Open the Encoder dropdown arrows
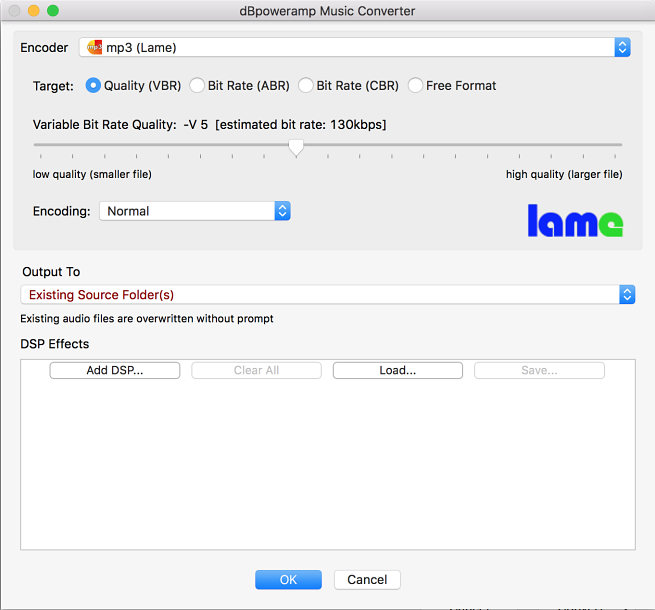 click(622, 47)
